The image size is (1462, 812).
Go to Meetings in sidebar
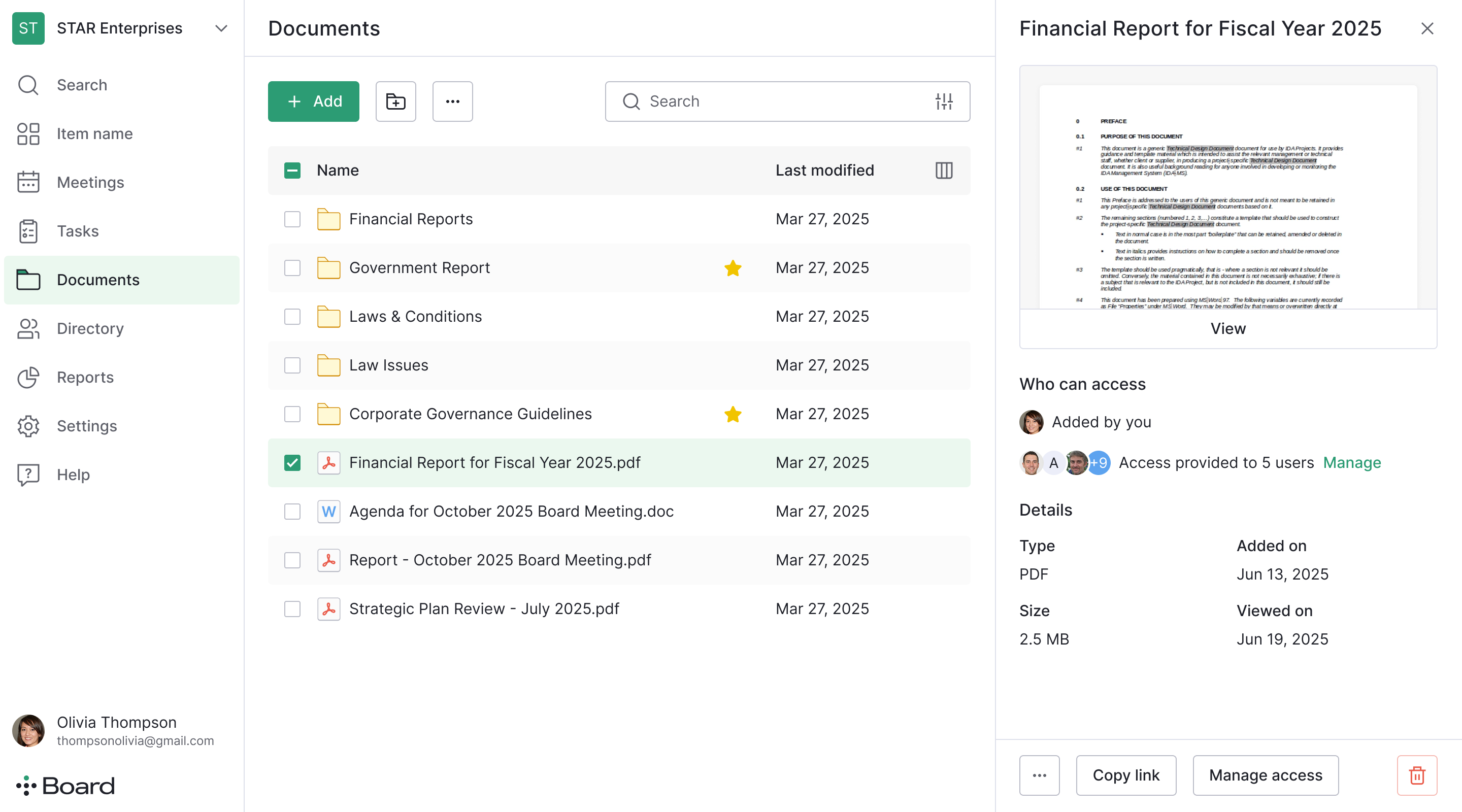[x=90, y=182]
